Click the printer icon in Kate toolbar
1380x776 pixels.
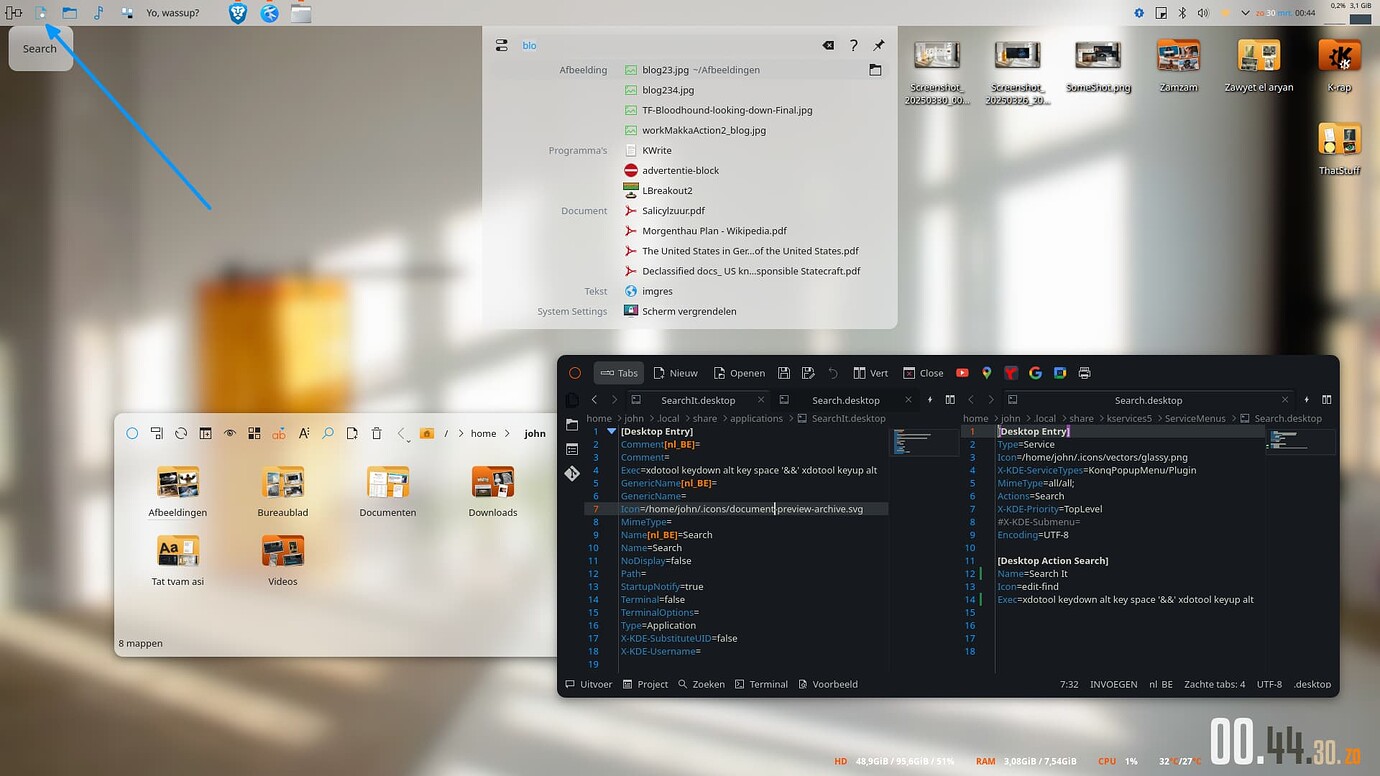tap(1084, 373)
